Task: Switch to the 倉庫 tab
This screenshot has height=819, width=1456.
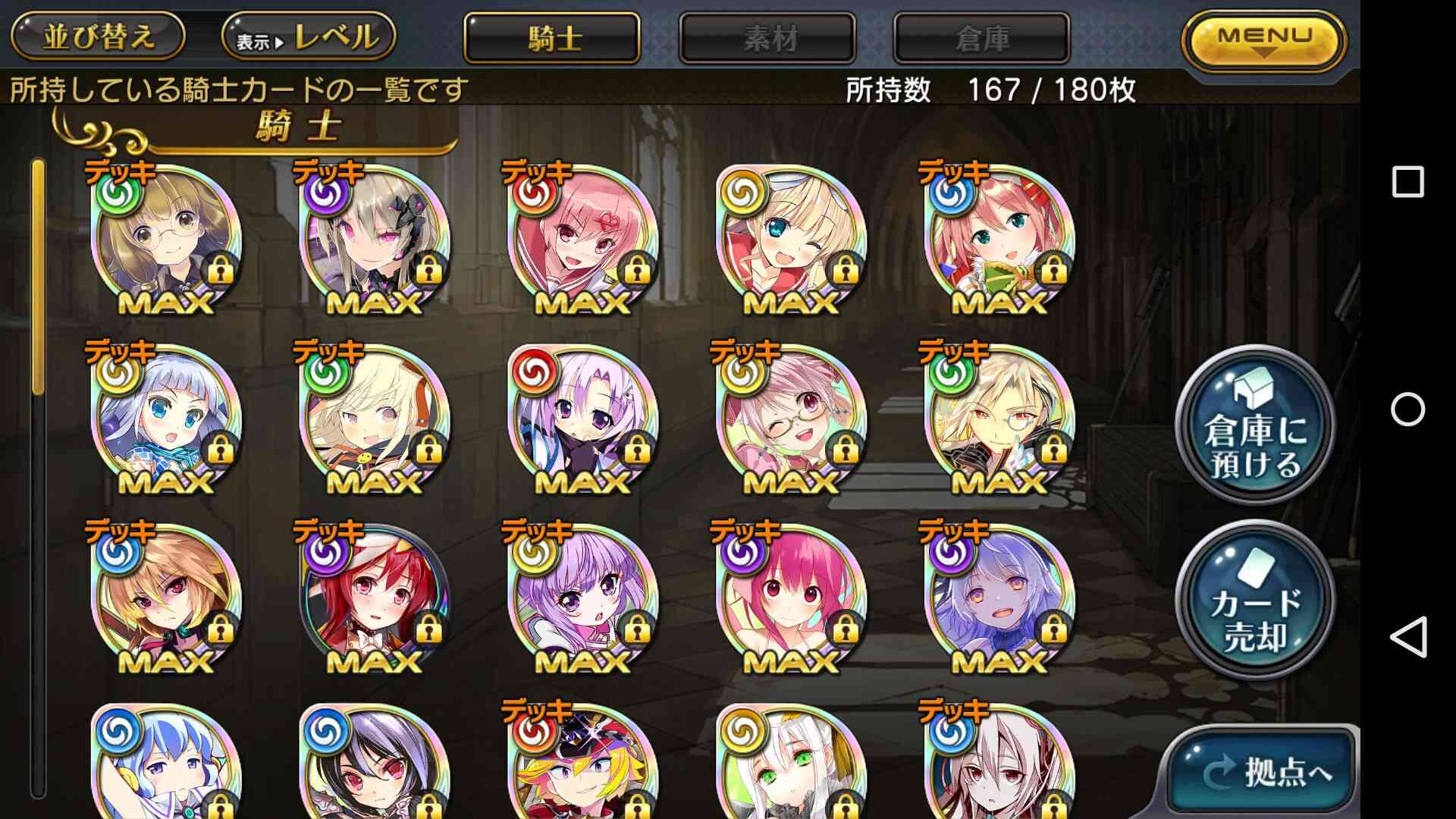Action: pyautogui.click(x=982, y=38)
